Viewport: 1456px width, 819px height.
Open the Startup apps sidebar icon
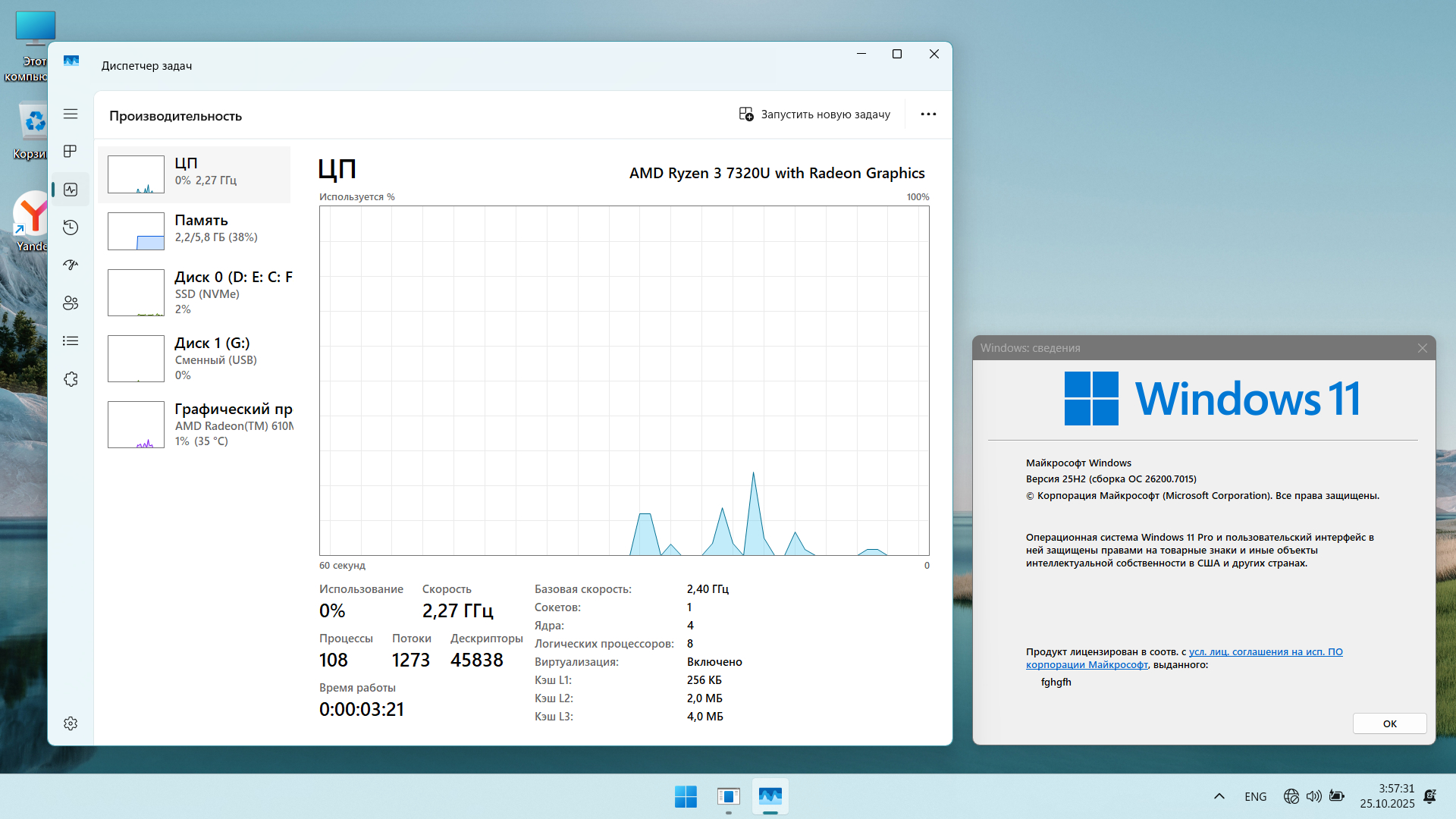[x=71, y=265]
